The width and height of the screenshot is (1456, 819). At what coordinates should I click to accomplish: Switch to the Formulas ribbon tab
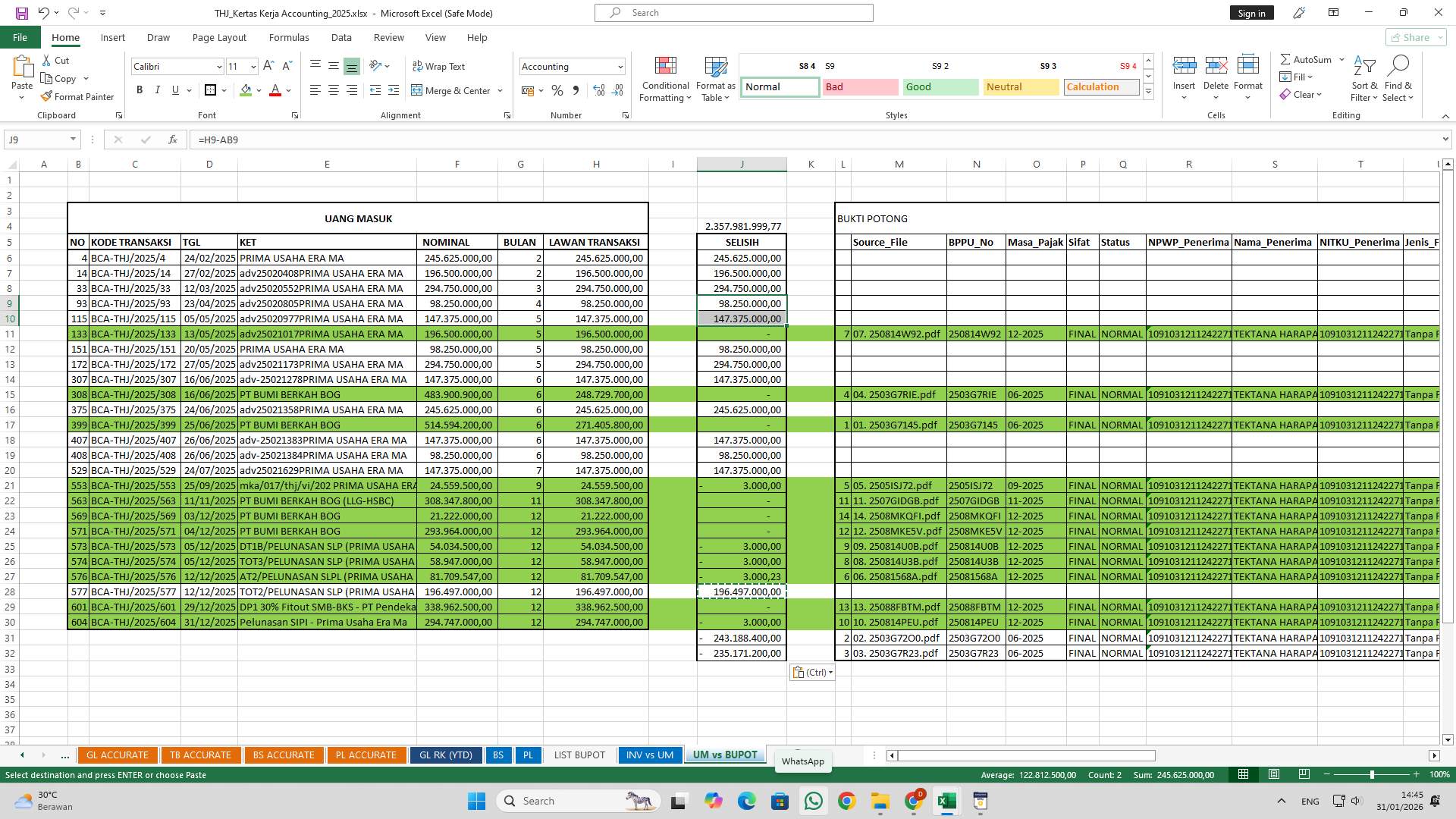tap(289, 37)
